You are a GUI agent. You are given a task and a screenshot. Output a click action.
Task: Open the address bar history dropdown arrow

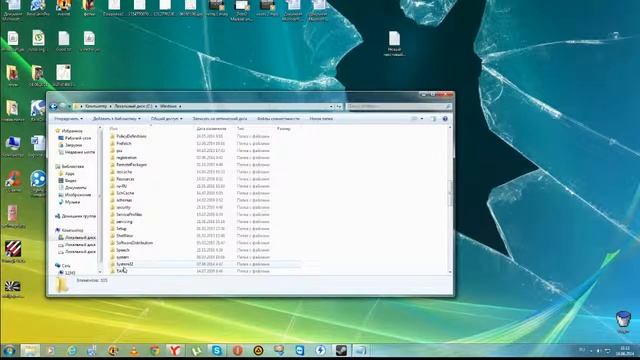[x=331, y=107]
